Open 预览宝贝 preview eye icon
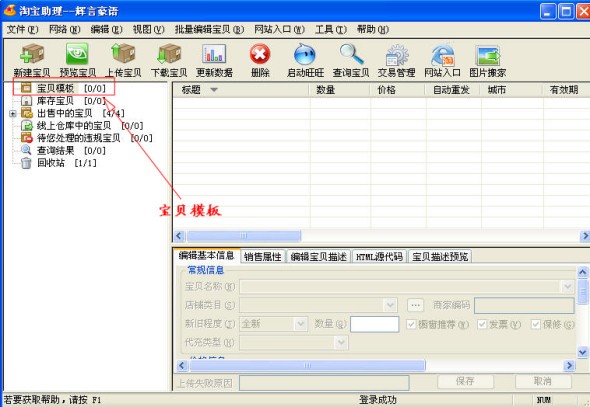Viewport: 590px width, 407px height. click(x=77, y=53)
